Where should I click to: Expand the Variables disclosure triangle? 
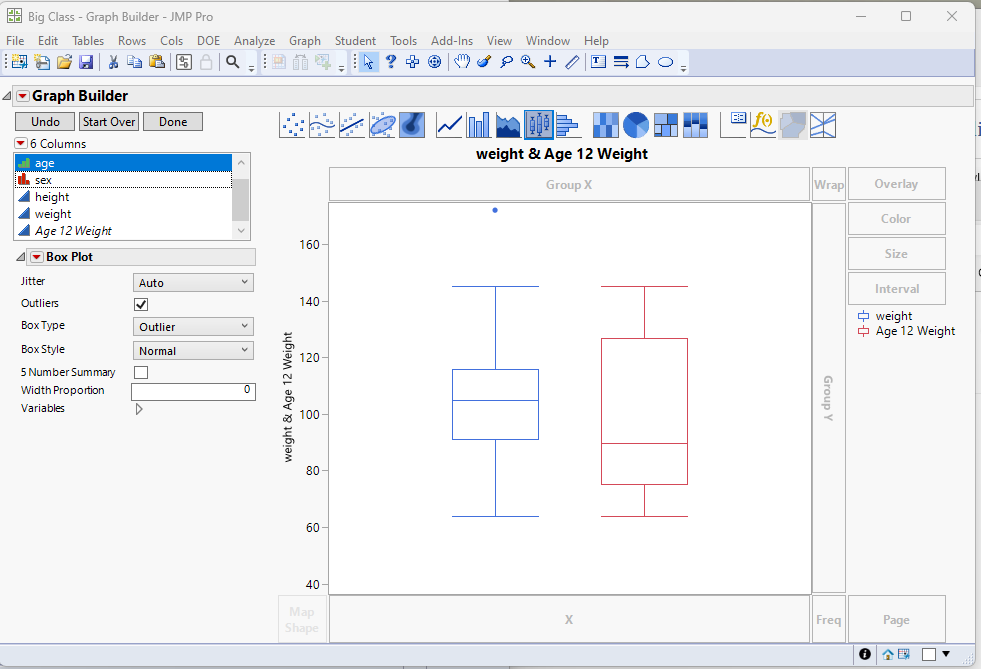139,409
